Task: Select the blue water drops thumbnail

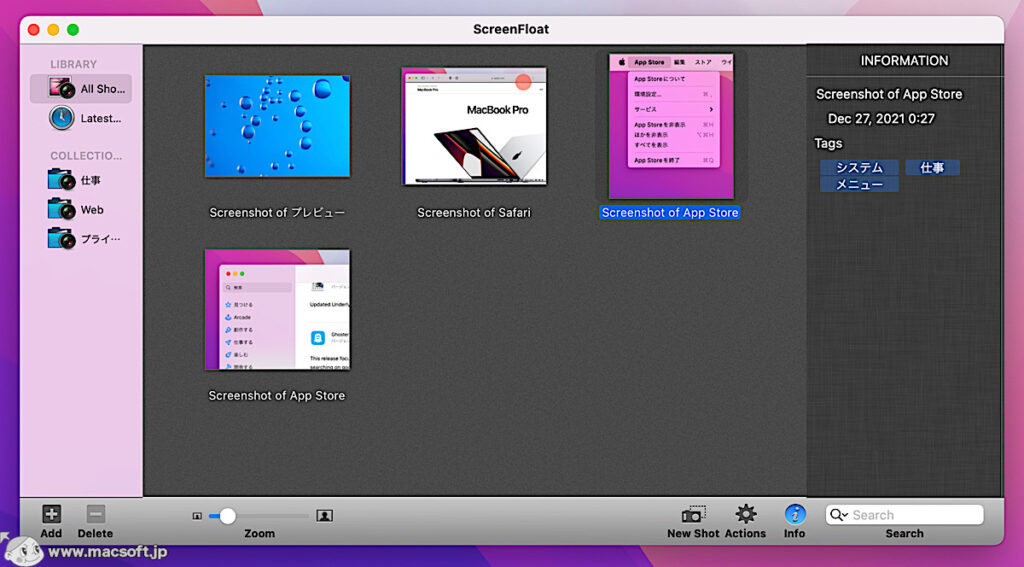Action: pos(278,126)
